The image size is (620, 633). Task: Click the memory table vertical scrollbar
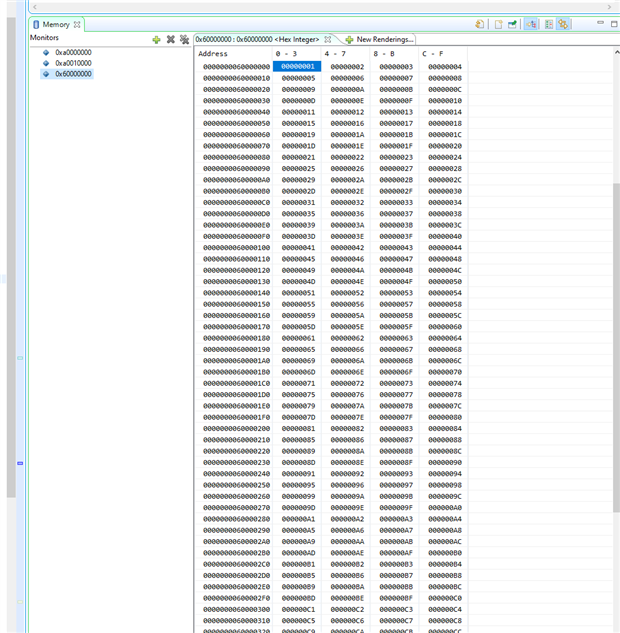coord(615,300)
